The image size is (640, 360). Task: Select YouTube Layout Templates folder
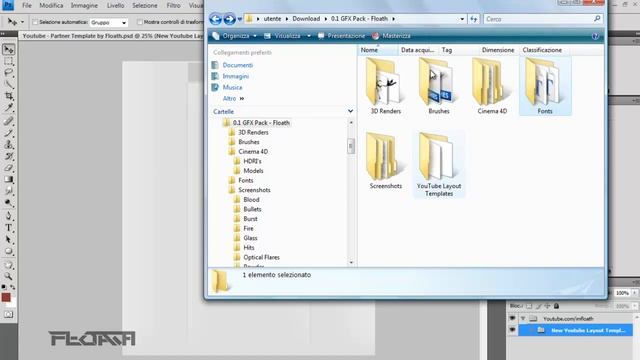pyautogui.click(x=439, y=165)
